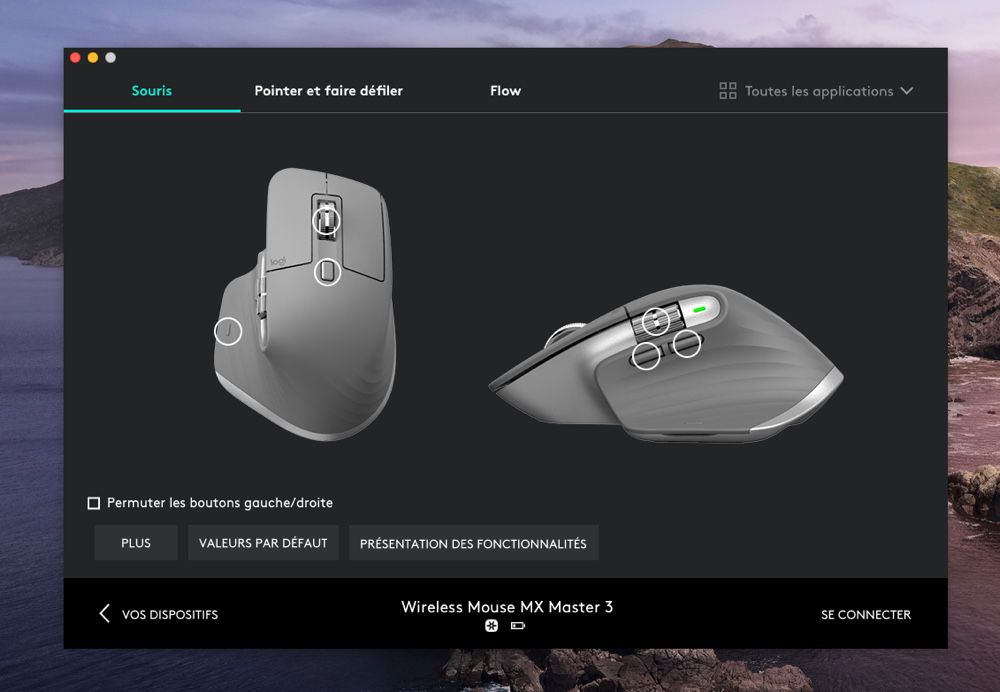Expand the Toutes les applications chevron

pyautogui.click(x=907, y=91)
